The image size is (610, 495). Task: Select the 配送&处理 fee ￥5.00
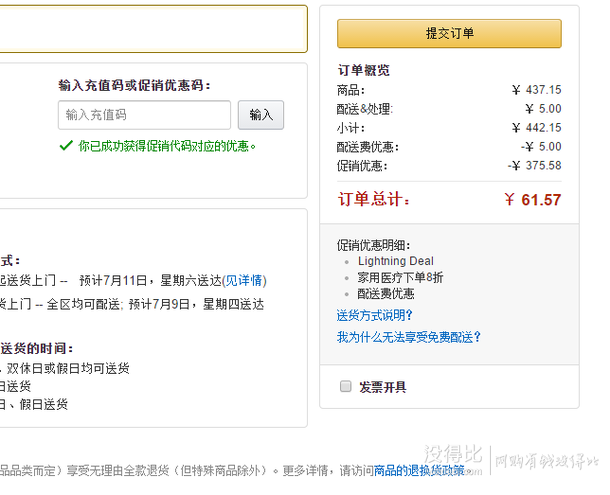point(543,109)
